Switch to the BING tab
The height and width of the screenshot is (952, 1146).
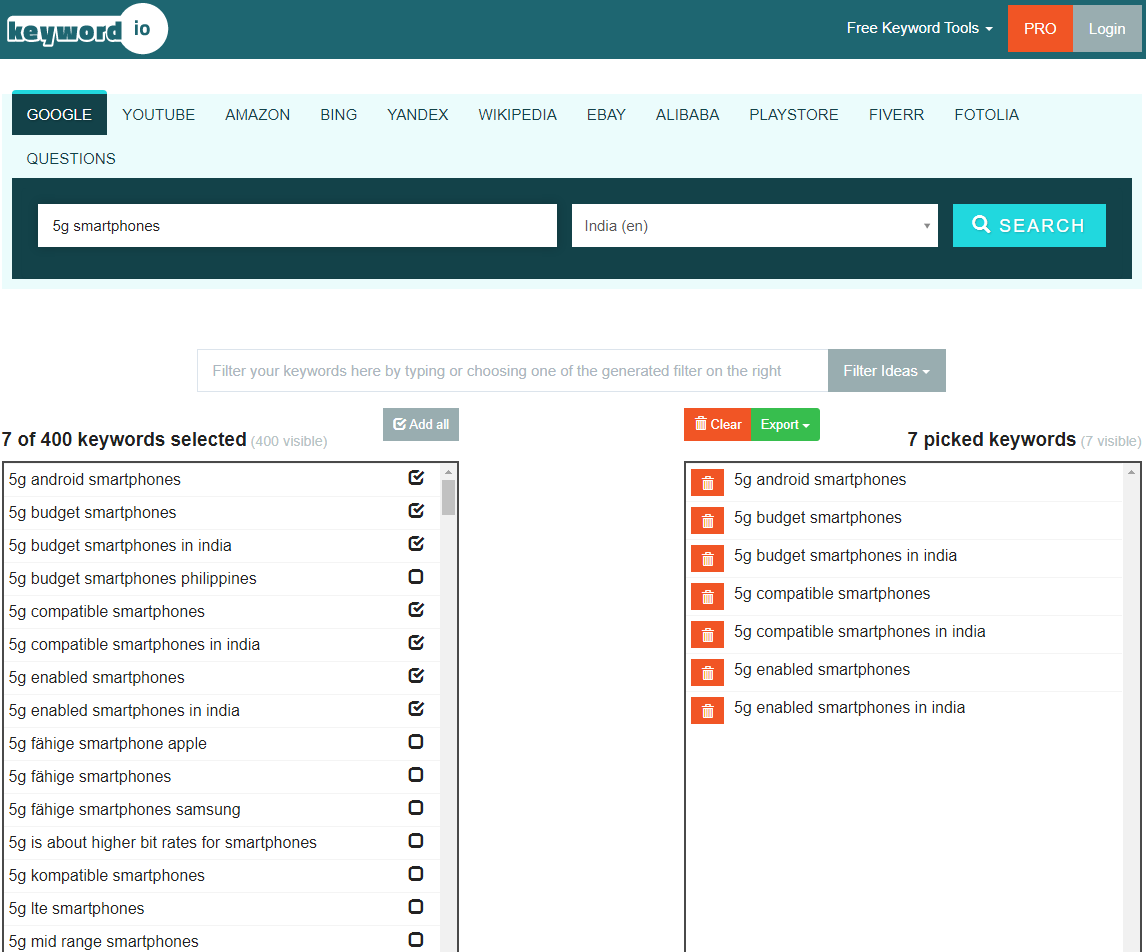[x=338, y=115]
